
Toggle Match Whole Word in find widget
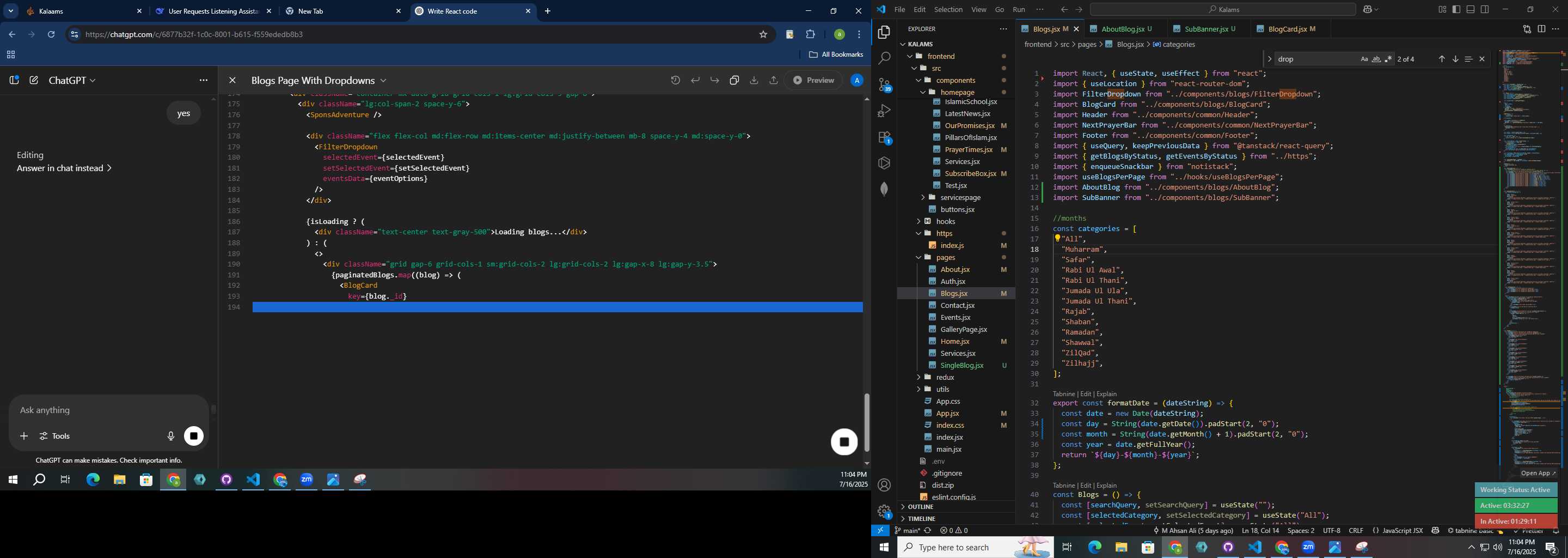tap(1376, 59)
